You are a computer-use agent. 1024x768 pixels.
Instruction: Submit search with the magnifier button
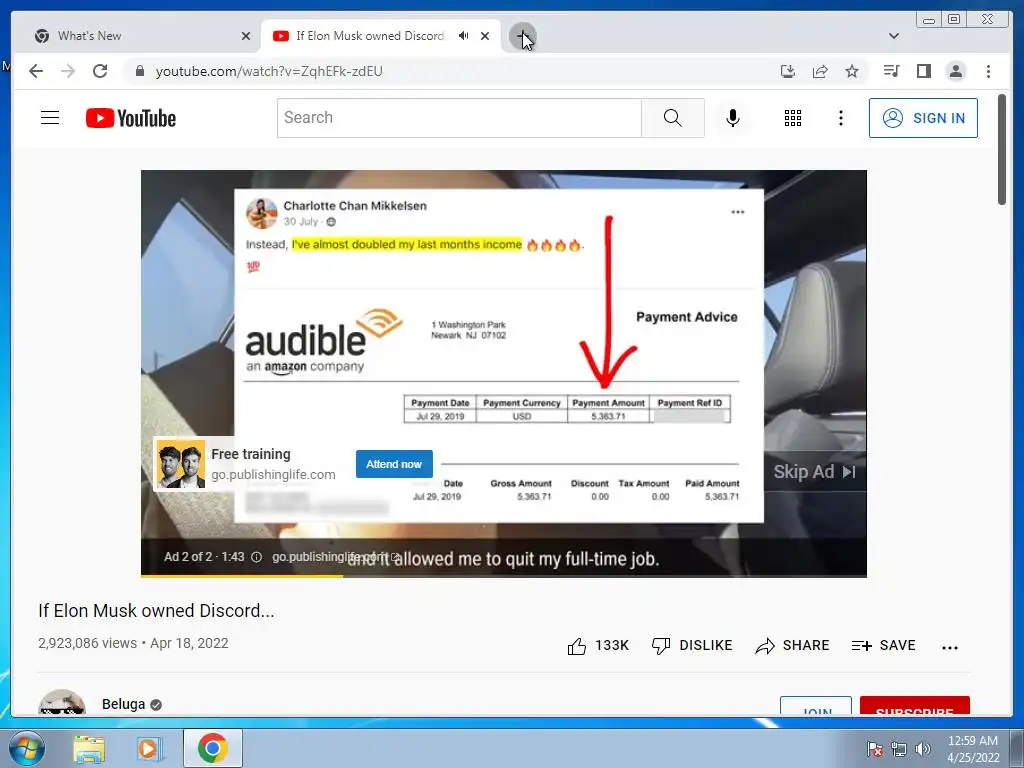[673, 118]
